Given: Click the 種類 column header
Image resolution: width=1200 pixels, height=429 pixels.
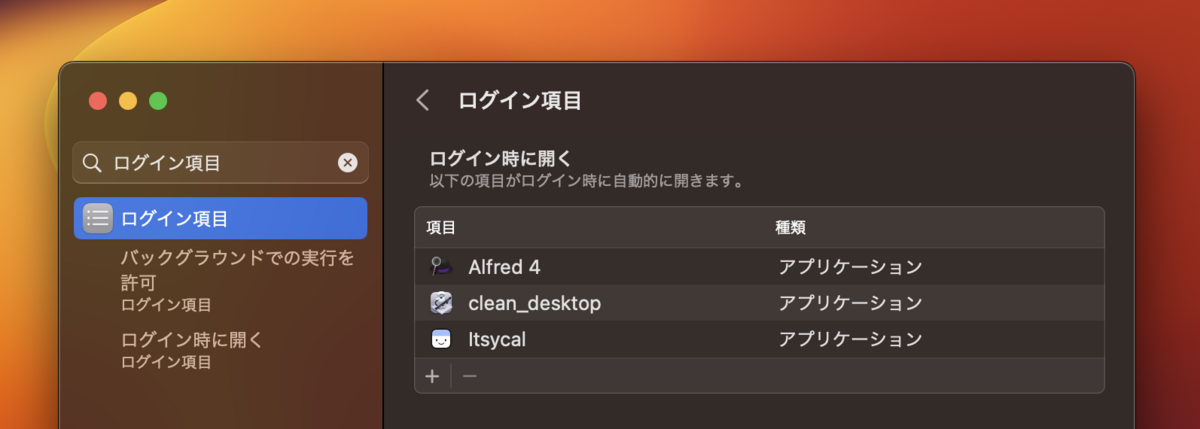Looking at the screenshot, I should coord(791,228).
